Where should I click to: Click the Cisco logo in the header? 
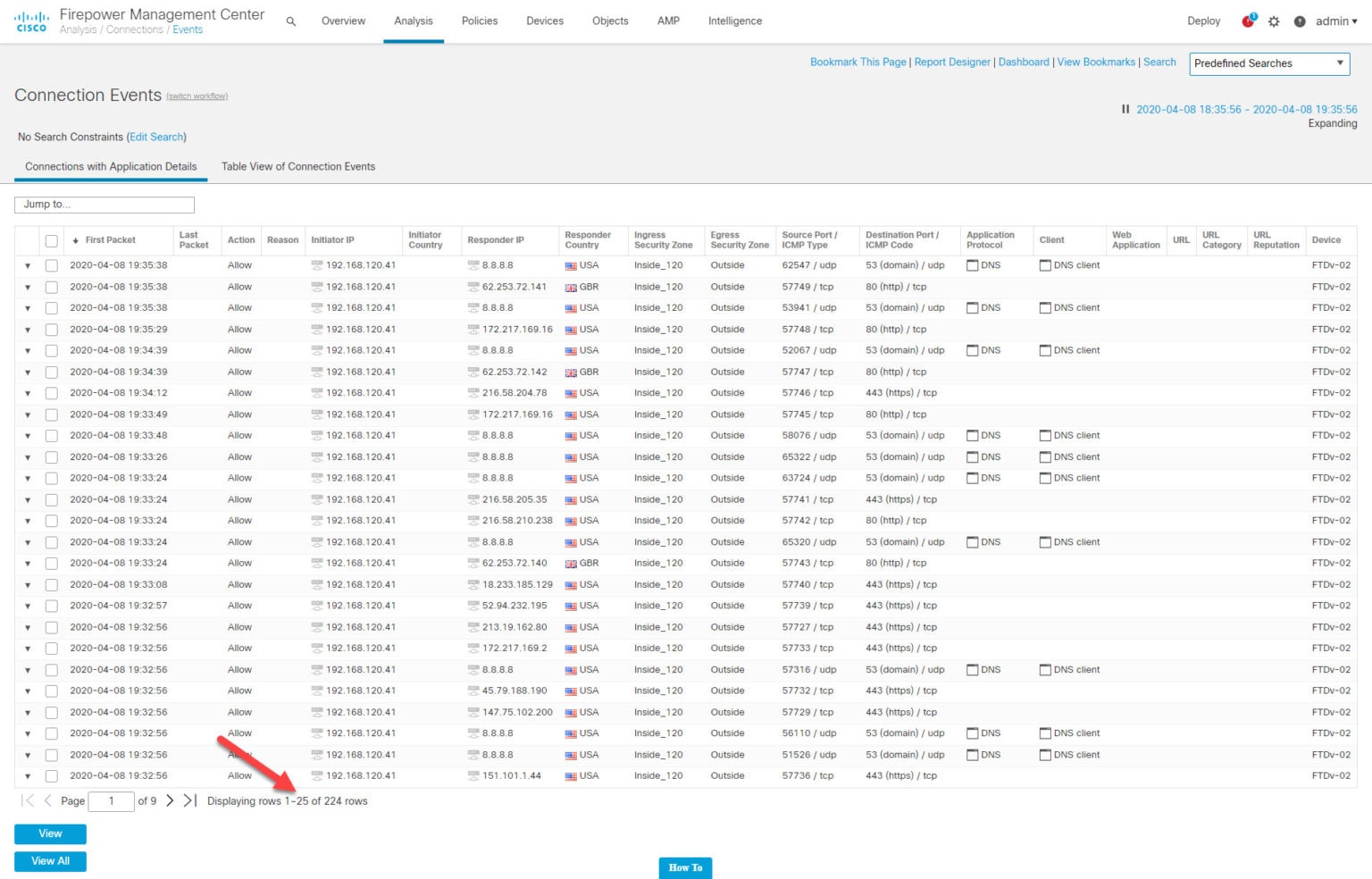point(31,21)
